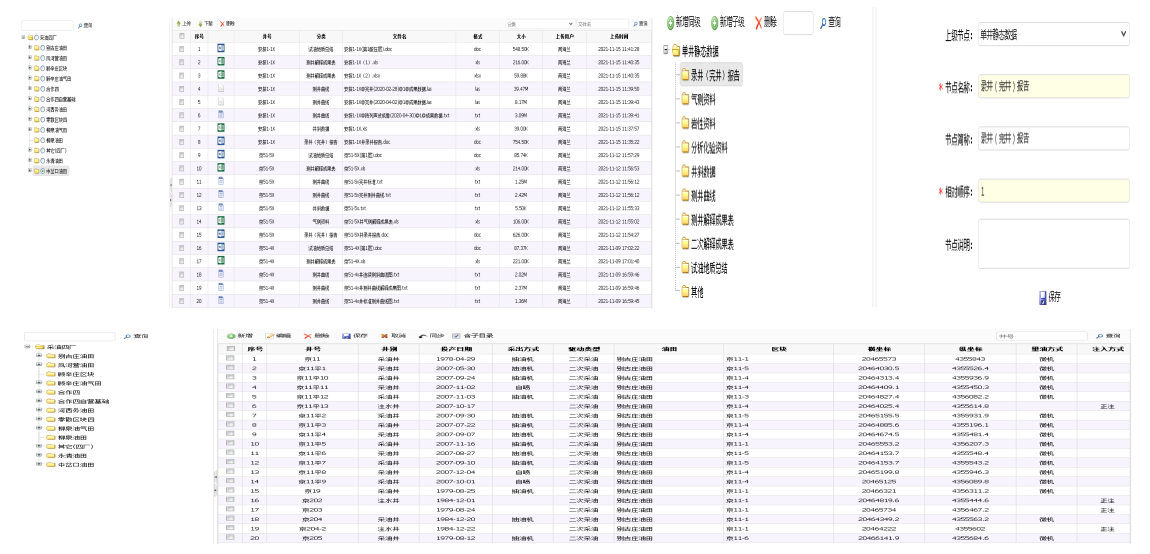Toggle the 含子目录 checkbox
The width and height of the screenshot is (1150, 554).
pyautogui.click(x=457, y=334)
